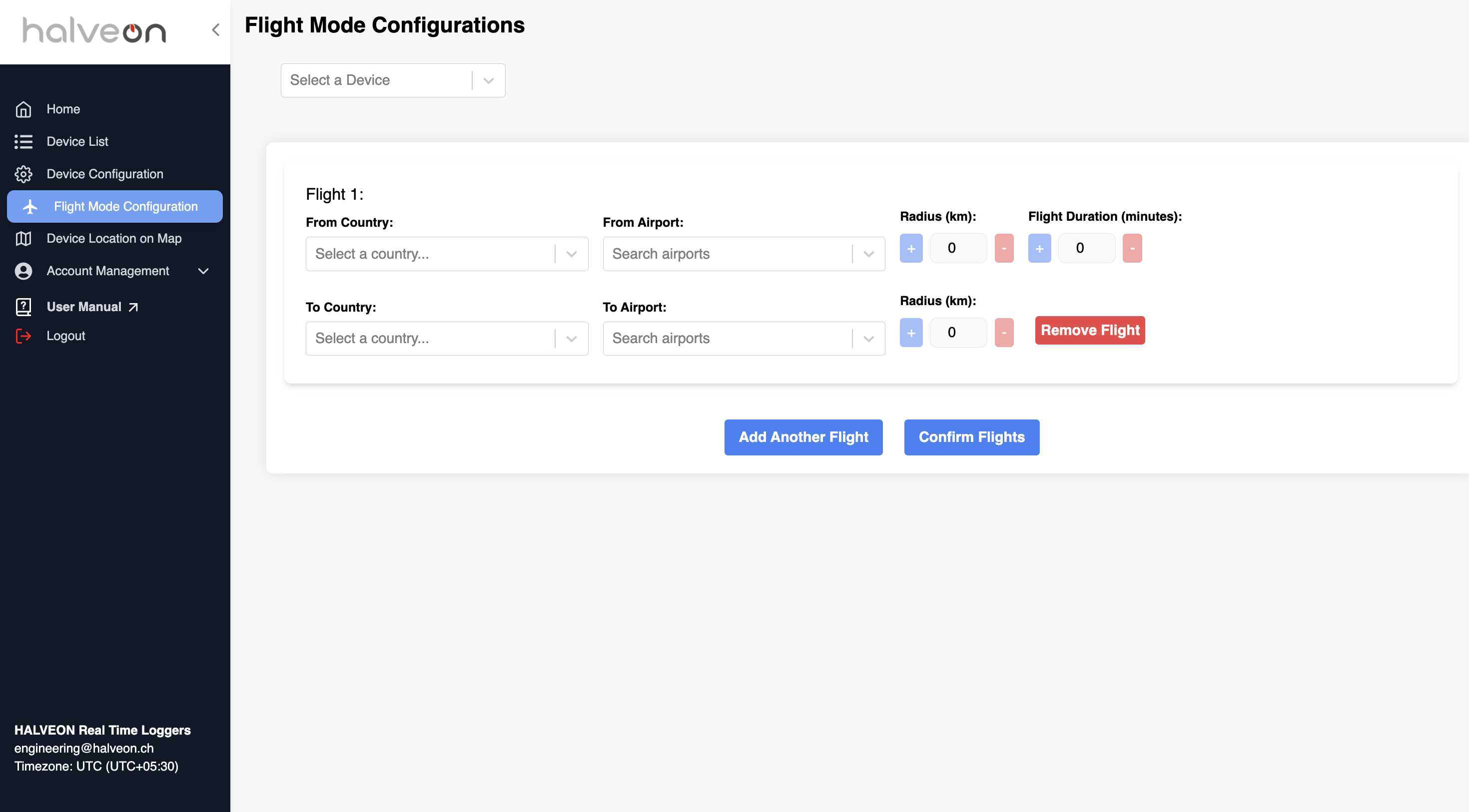Click the To Country chevron arrow
1469x812 pixels.
(x=572, y=339)
